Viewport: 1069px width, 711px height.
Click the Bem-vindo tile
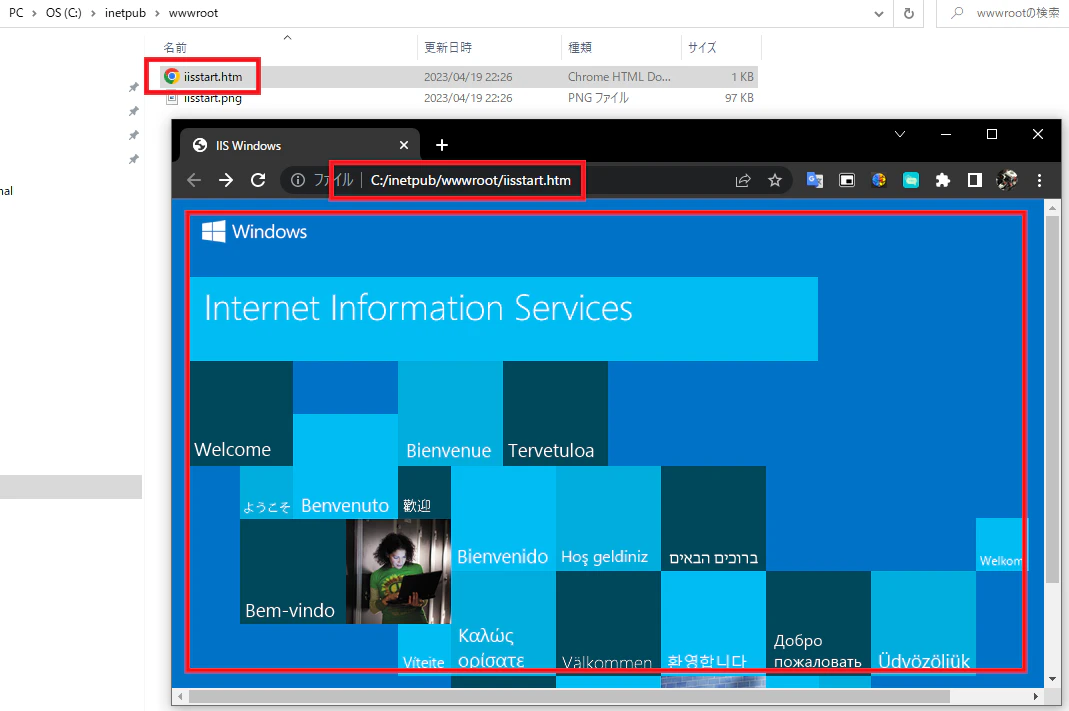point(293,571)
